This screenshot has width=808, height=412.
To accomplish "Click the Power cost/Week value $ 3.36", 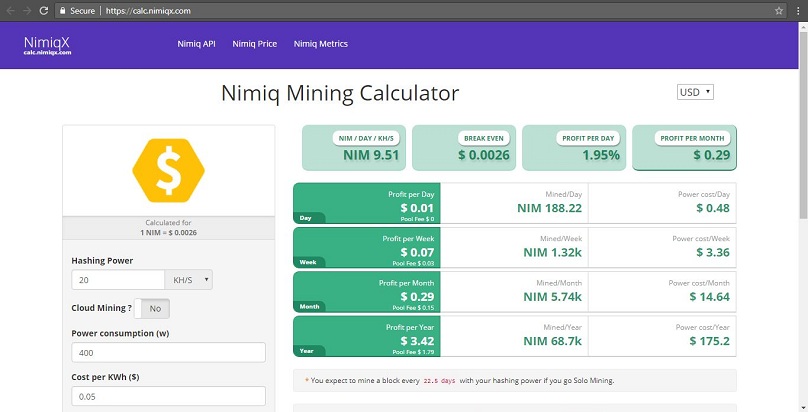I will click(713, 252).
